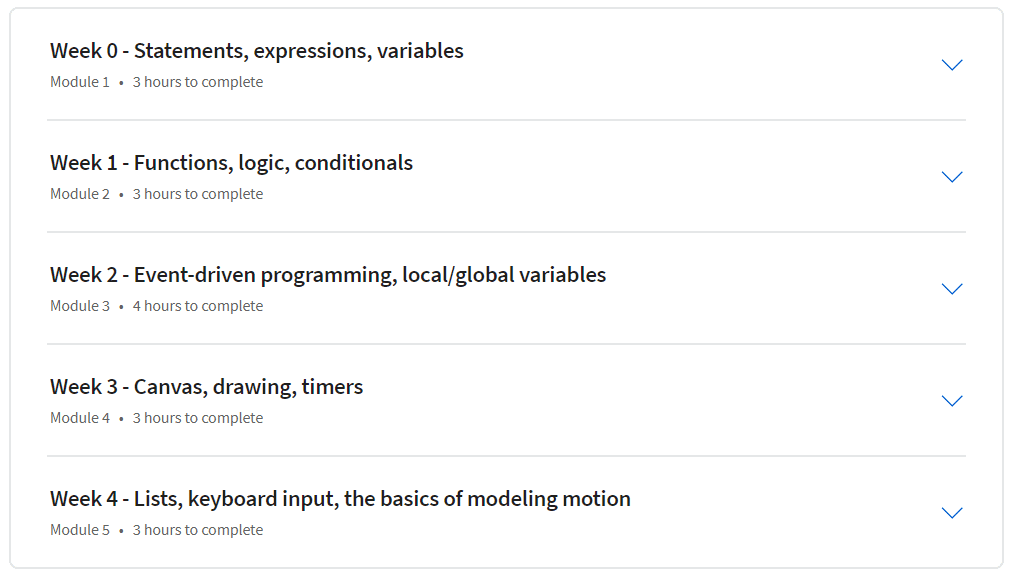Image resolution: width=1012 pixels, height=576 pixels.
Task: Expand the Week 1 chevron arrow
Action: 952,177
